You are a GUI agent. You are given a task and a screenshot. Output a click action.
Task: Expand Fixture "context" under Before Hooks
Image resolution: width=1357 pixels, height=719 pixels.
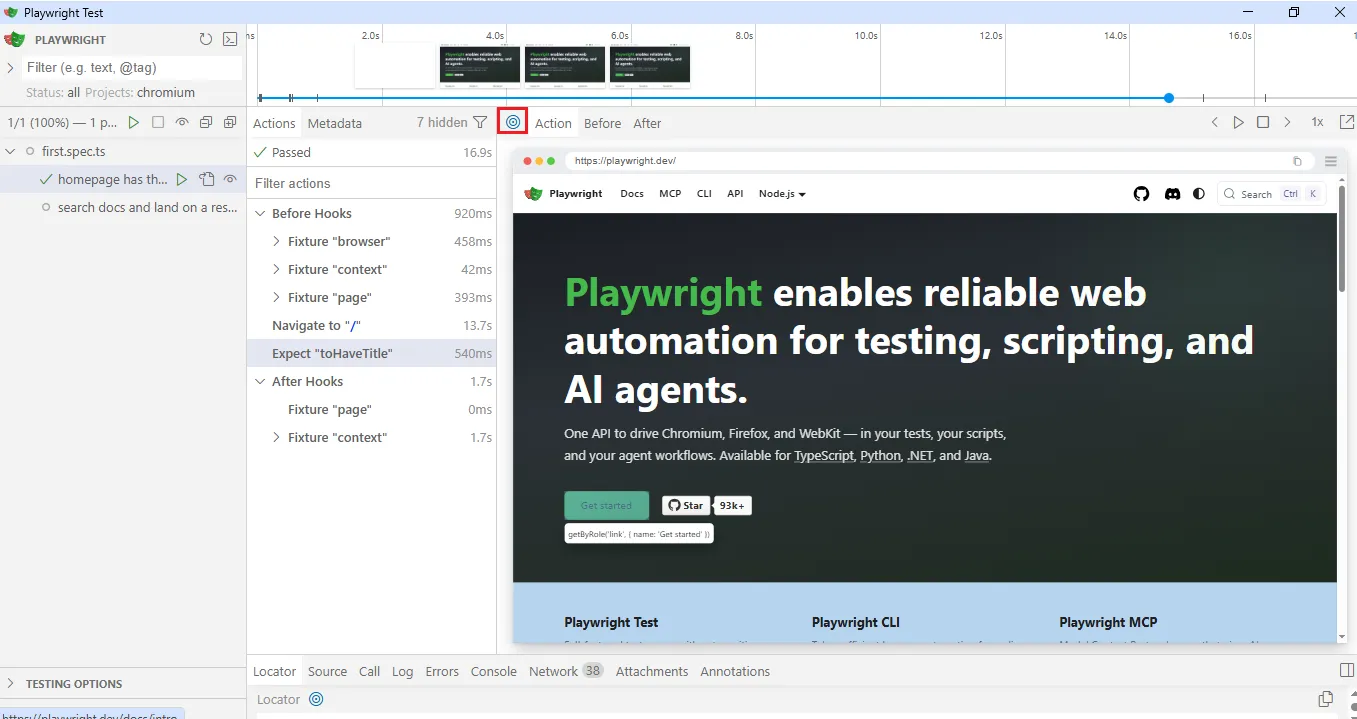pos(276,269)
